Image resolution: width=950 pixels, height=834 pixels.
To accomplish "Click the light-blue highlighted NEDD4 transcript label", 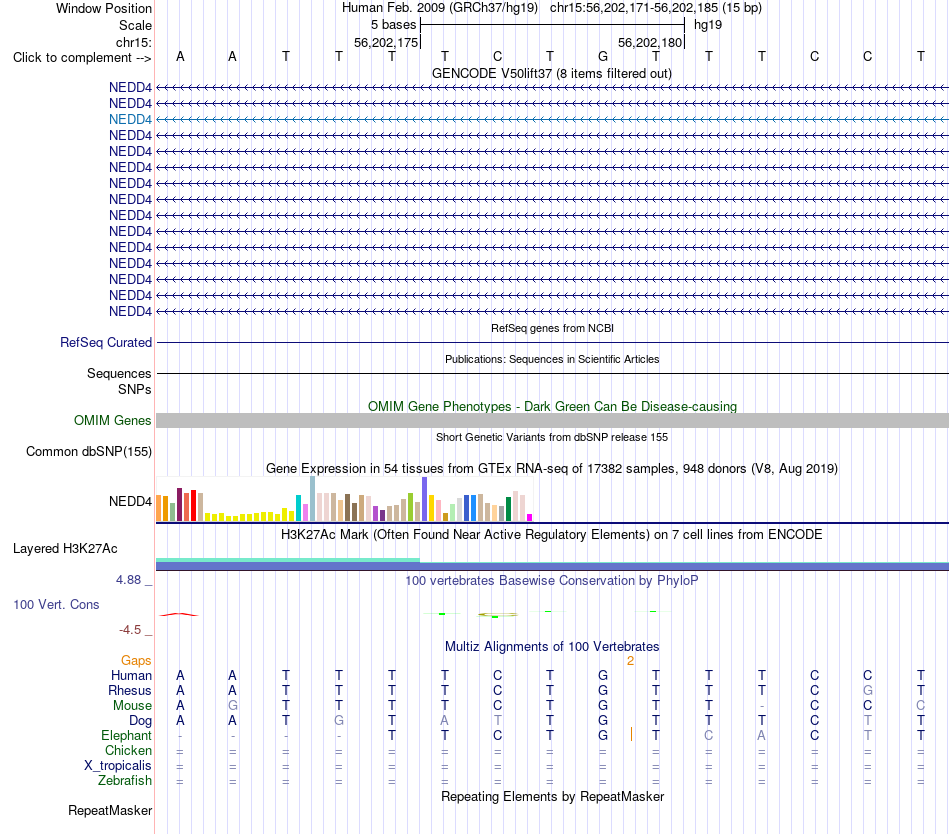I will point(130,119).
